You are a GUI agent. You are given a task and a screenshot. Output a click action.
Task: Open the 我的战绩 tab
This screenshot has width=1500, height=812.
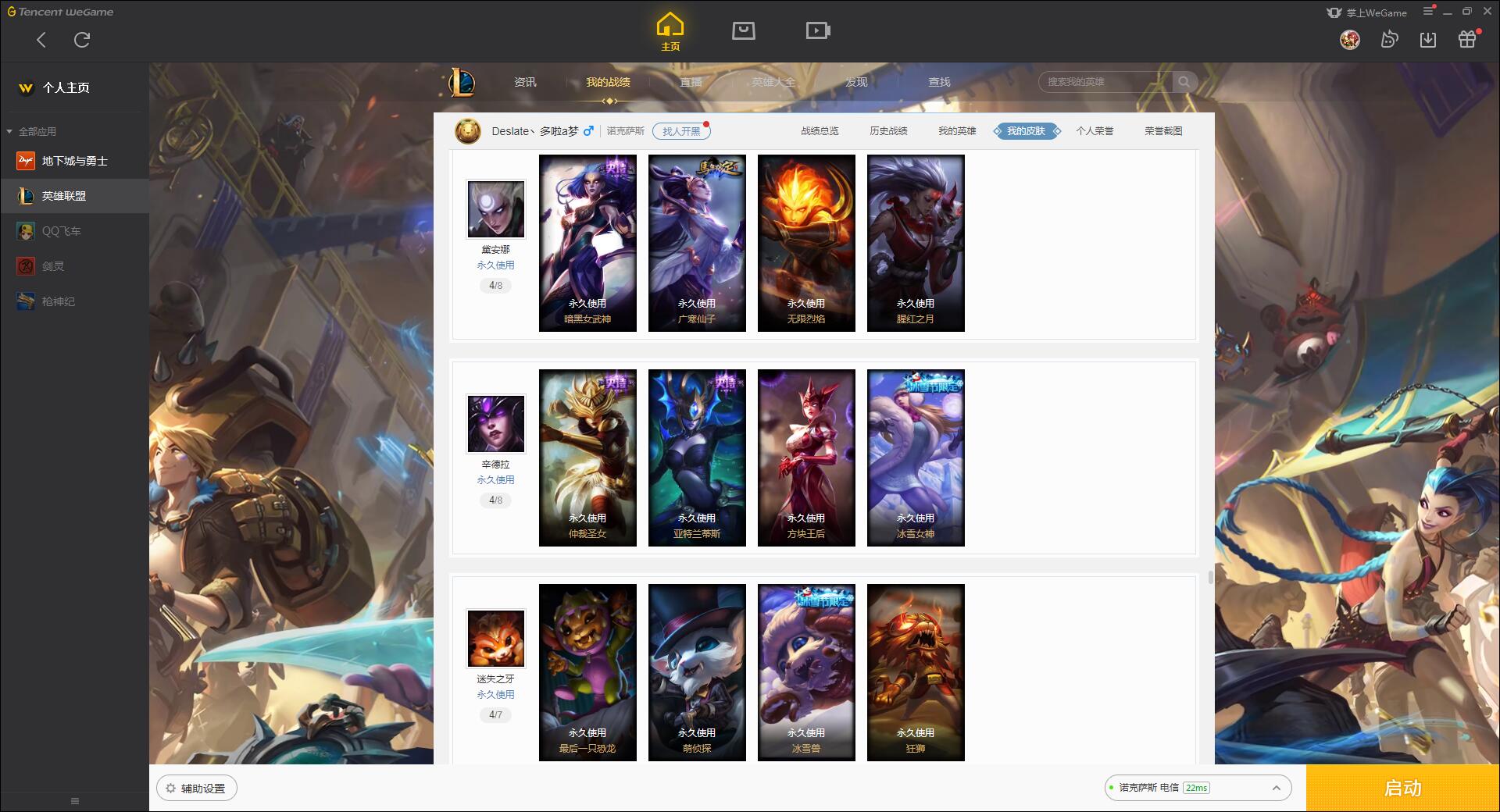point(608,82)
